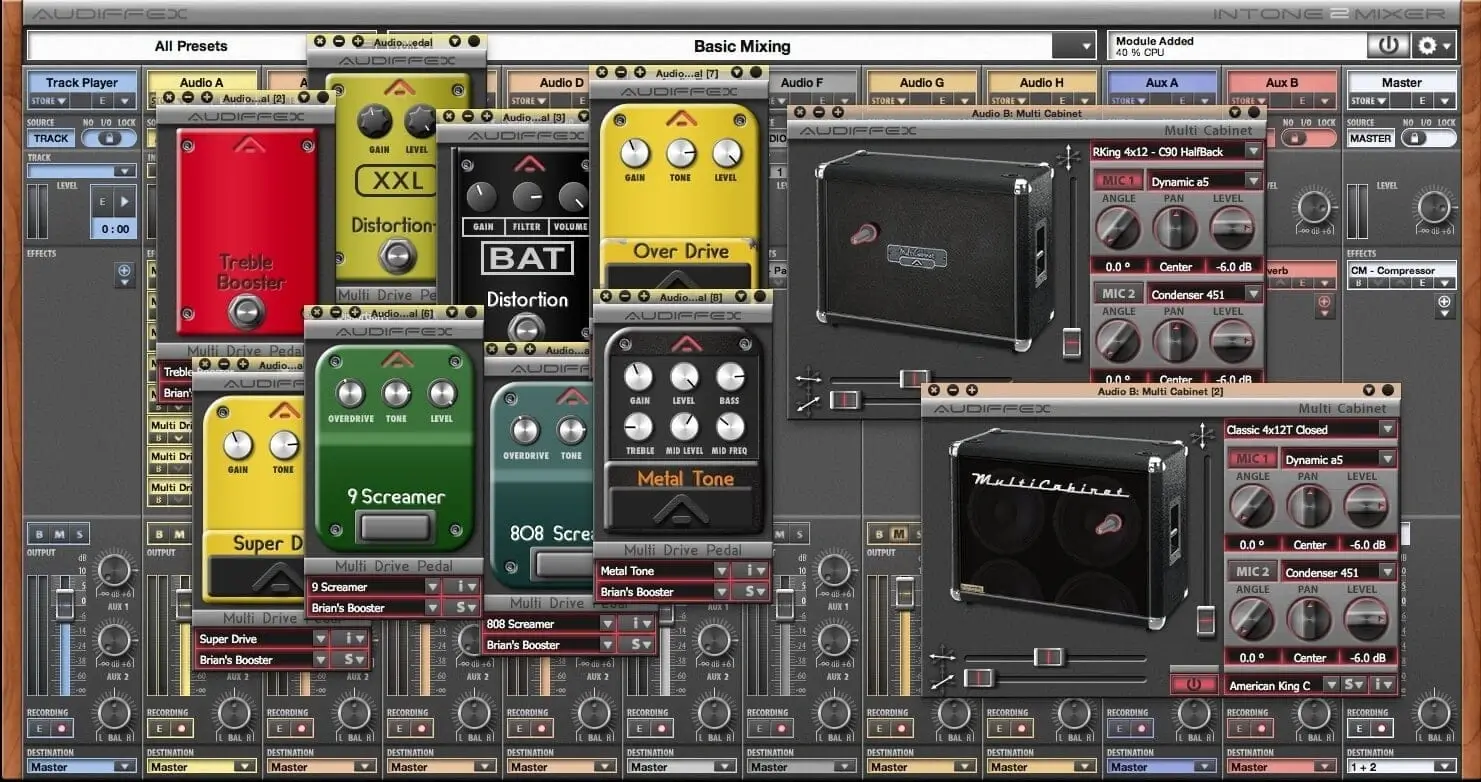Image resolution: width=1481 pixels, height=782 pixels.
Task: Open the Basic Mixing preset dropdown
Action: (1086, 46)
